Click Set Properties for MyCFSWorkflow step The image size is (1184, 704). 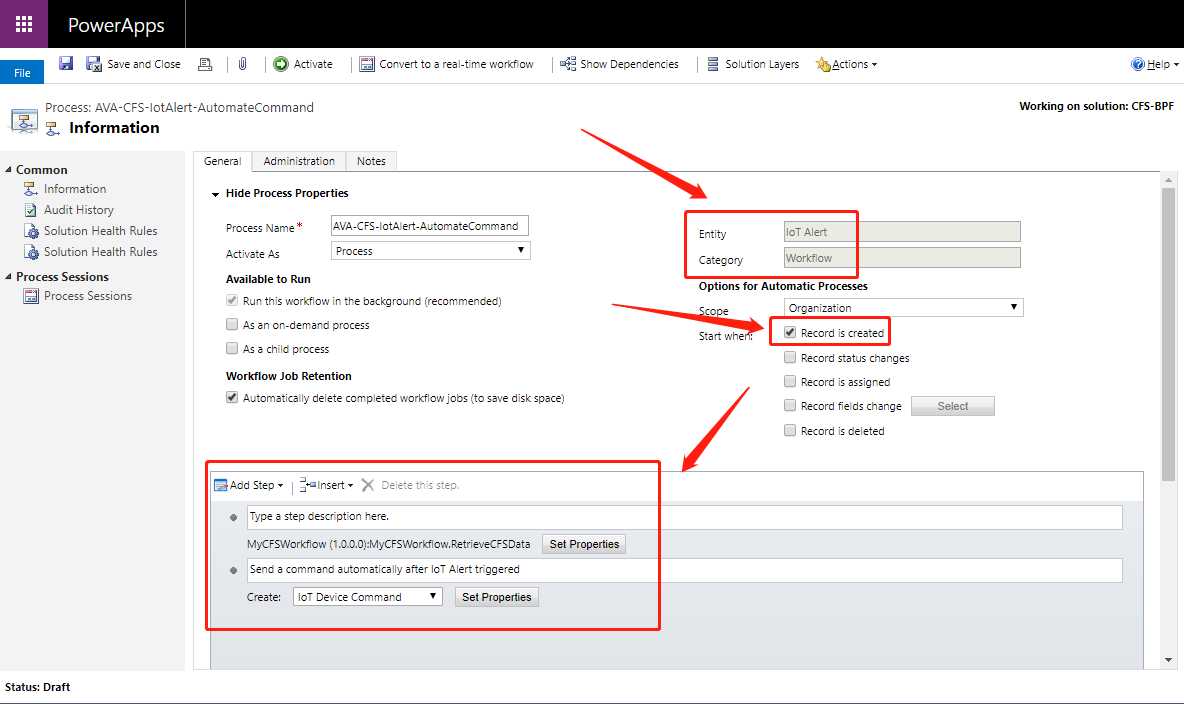click(x=584, y=544)
